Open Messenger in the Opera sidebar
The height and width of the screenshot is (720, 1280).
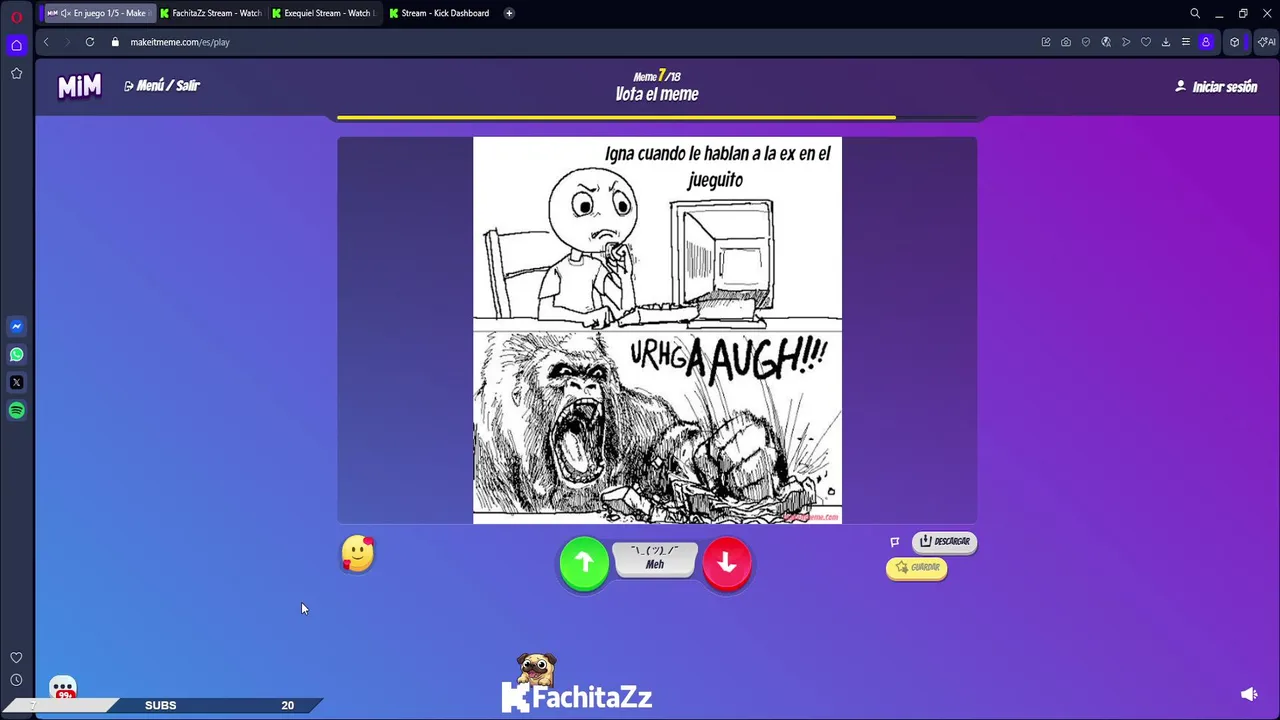[x=16, y=326]
